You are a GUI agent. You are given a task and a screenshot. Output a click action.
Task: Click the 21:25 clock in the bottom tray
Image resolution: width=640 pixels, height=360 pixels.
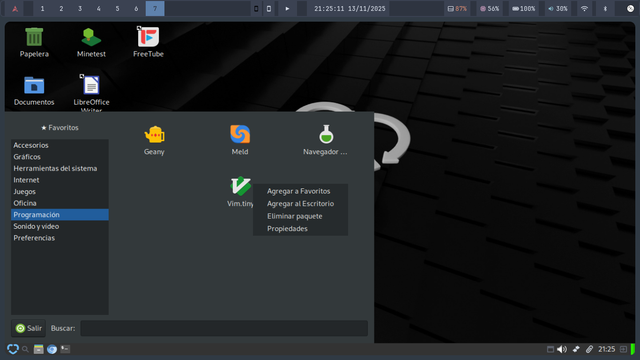[x=607, y=349]
